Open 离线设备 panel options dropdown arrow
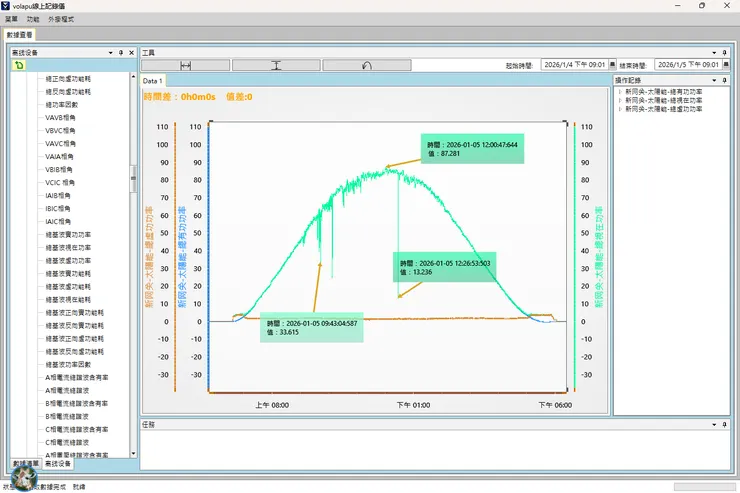Viewport: 740px width, 493px height. (x=110, y=53)
